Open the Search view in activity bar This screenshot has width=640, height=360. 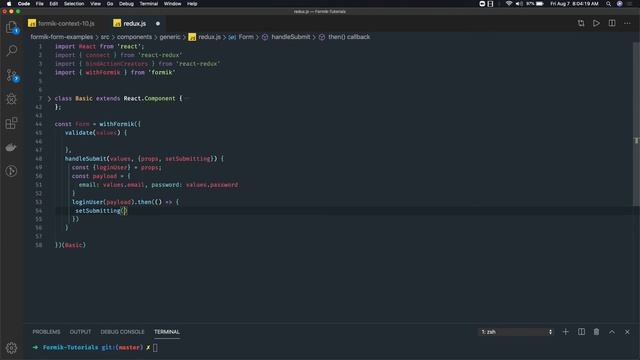[12, 50]
